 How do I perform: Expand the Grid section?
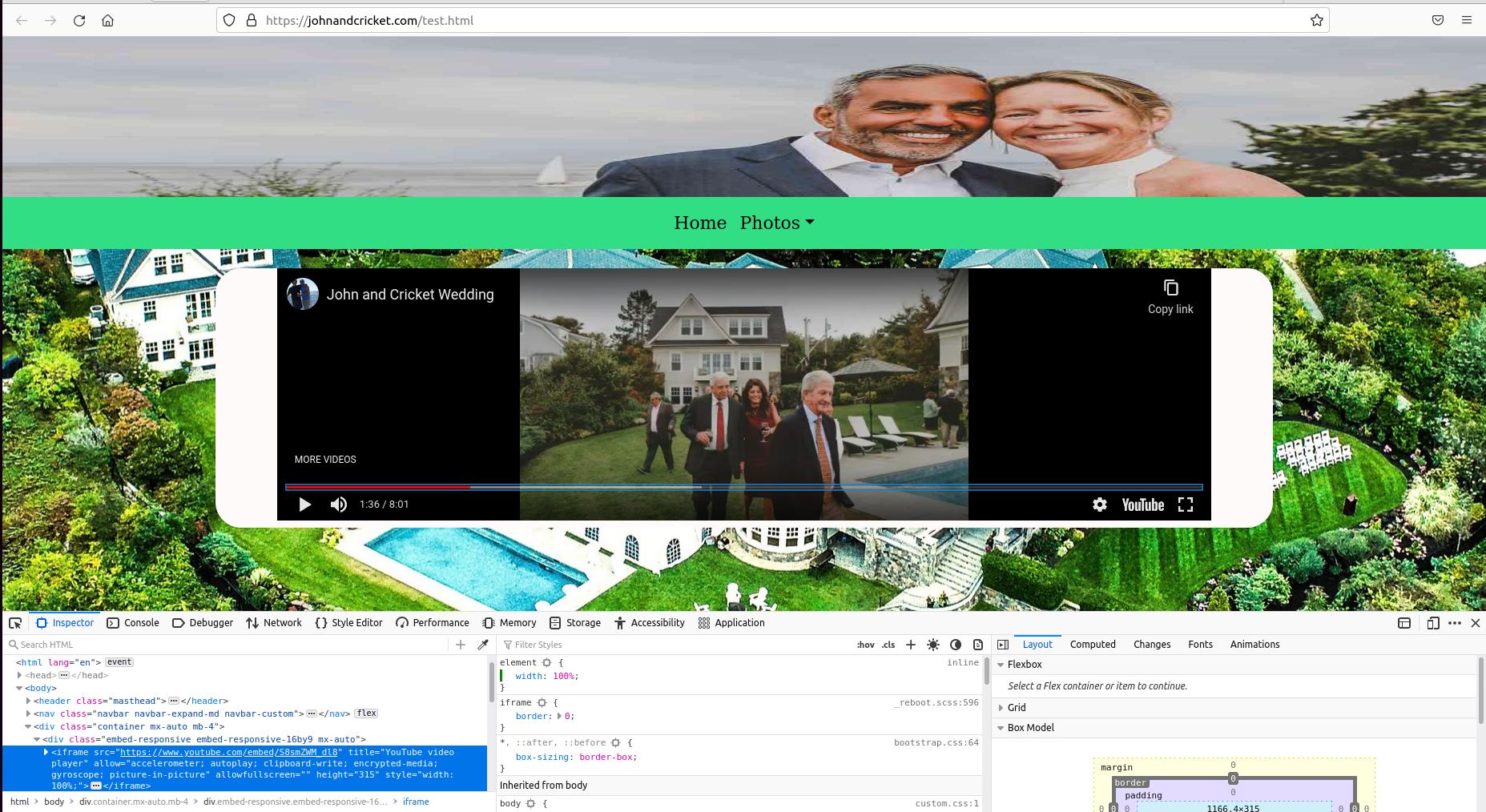pos(1001,708)
